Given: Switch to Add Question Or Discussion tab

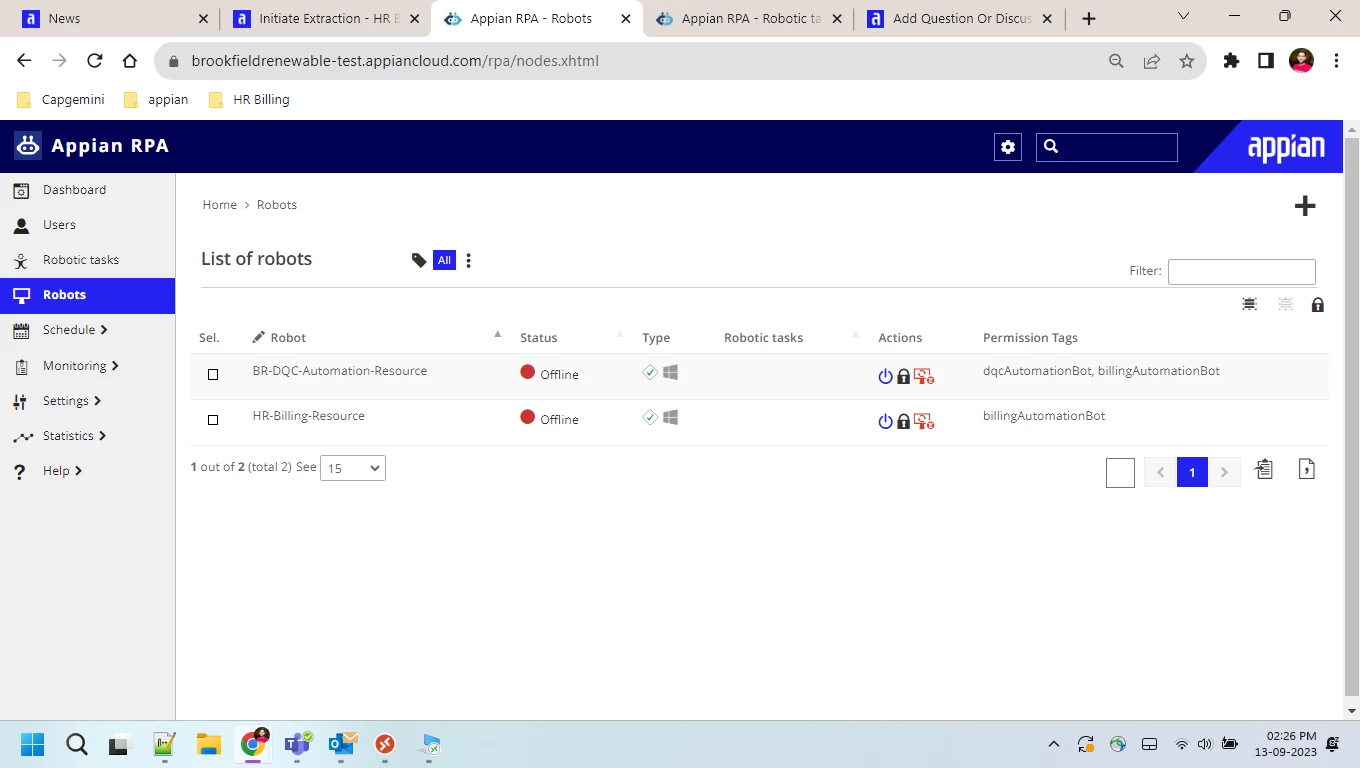Looking at the screenshot, I should pos(959,18).
